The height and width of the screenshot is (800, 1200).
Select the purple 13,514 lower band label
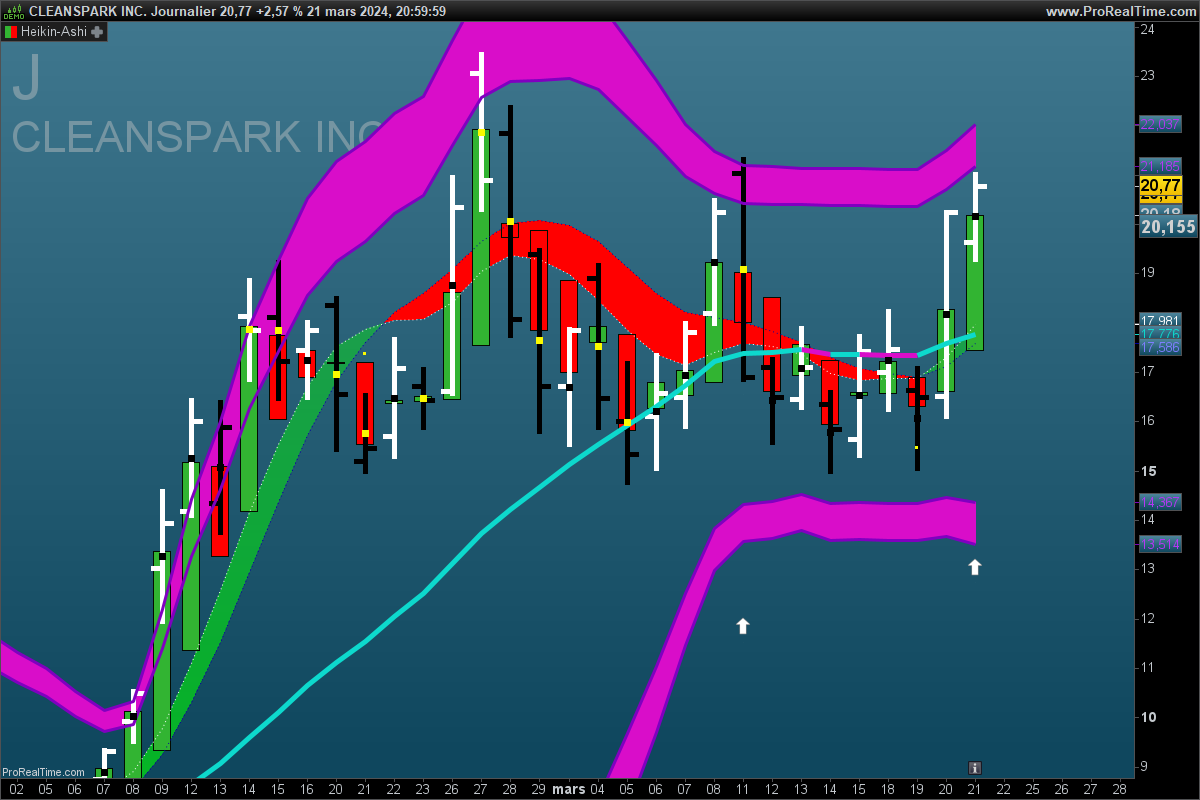point(1160,544)
